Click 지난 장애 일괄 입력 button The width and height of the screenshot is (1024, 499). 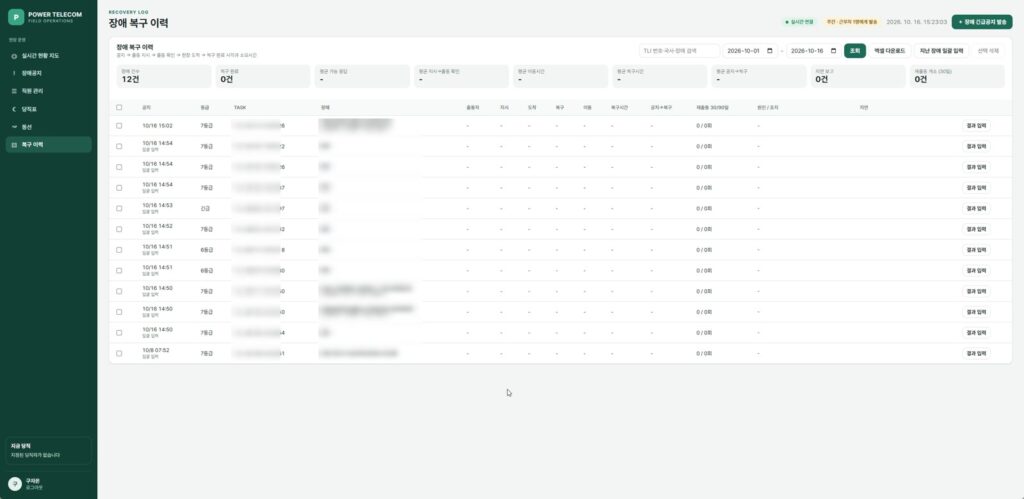(941, 51)
